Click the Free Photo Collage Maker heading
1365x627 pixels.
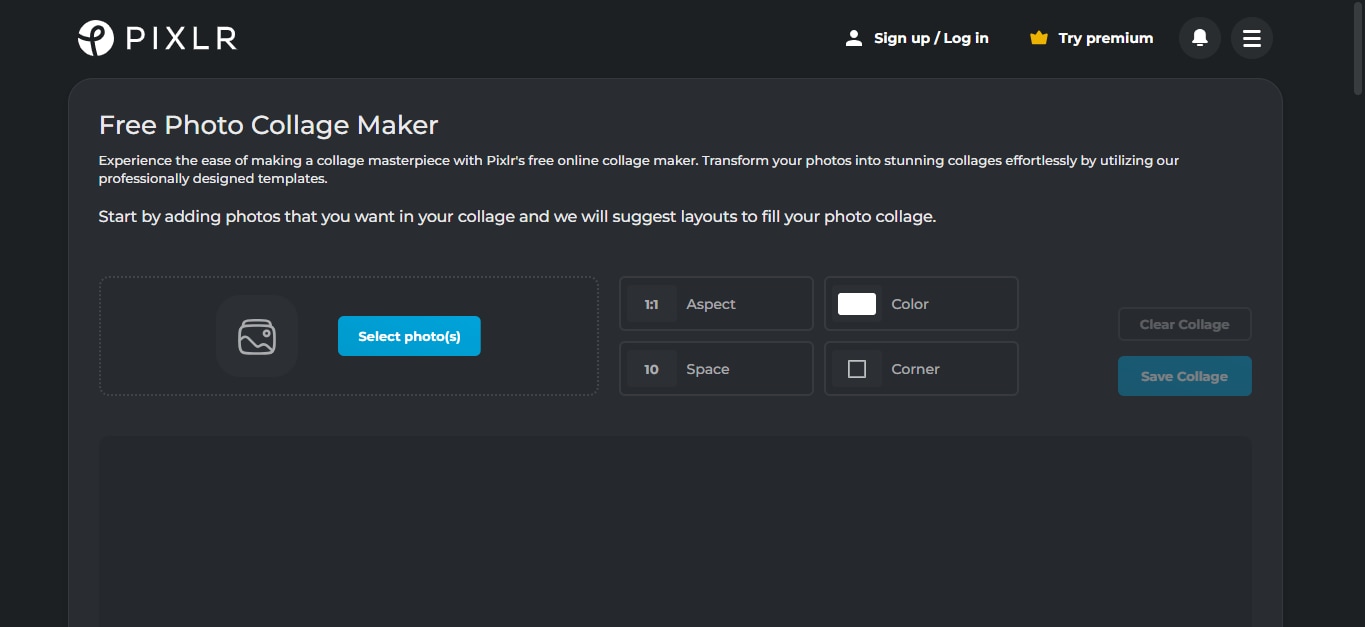click(268, 125)
